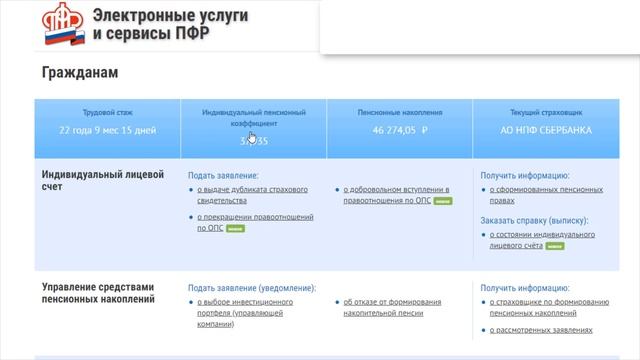The height and width of the screenshot is (360, 640).
Task: Open the 'Электронные услуги и сервисы ПФР' title
Action: (170, 24)
